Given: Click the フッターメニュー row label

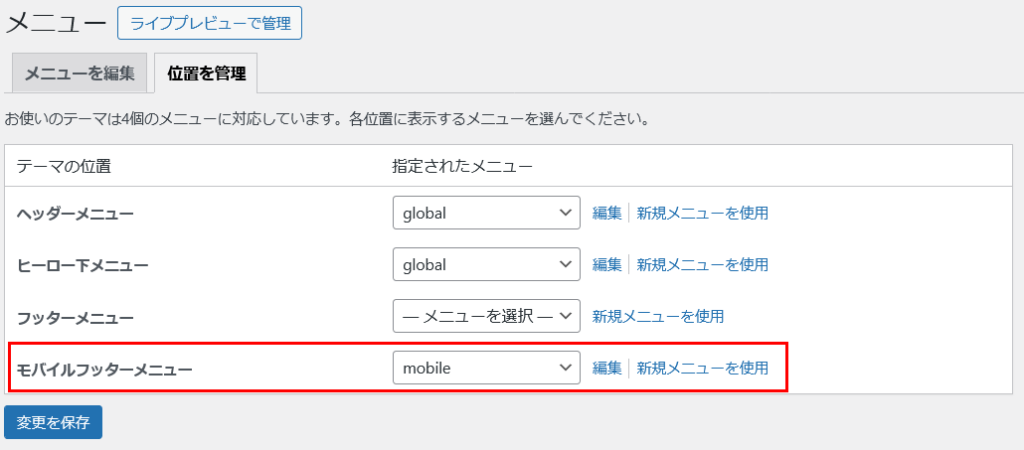Looking at the screenshot, I should [75, 318].
